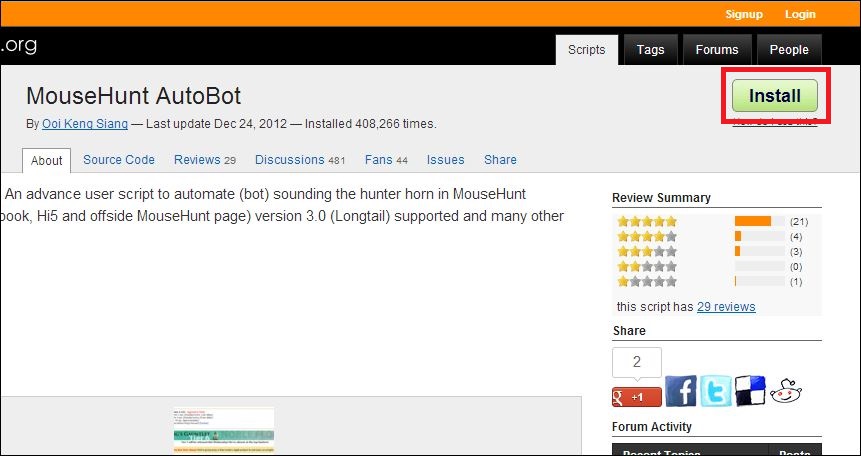Click the green Install button
Image resolution: width=861 pixels, height=456 pixels.
click(774, 96)
